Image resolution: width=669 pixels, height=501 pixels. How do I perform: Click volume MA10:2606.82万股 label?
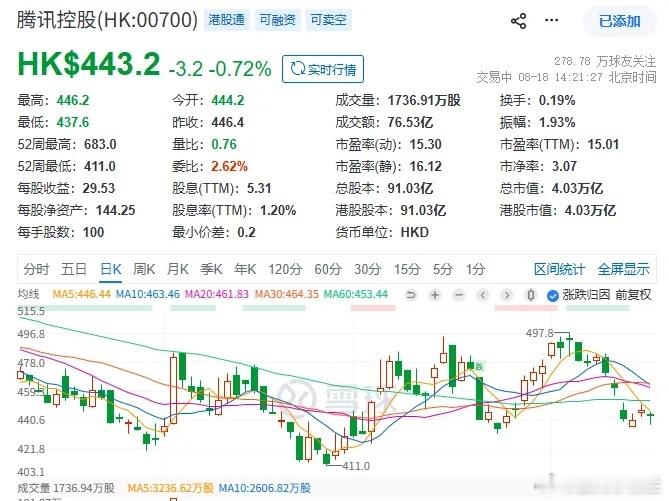point(265,488)
